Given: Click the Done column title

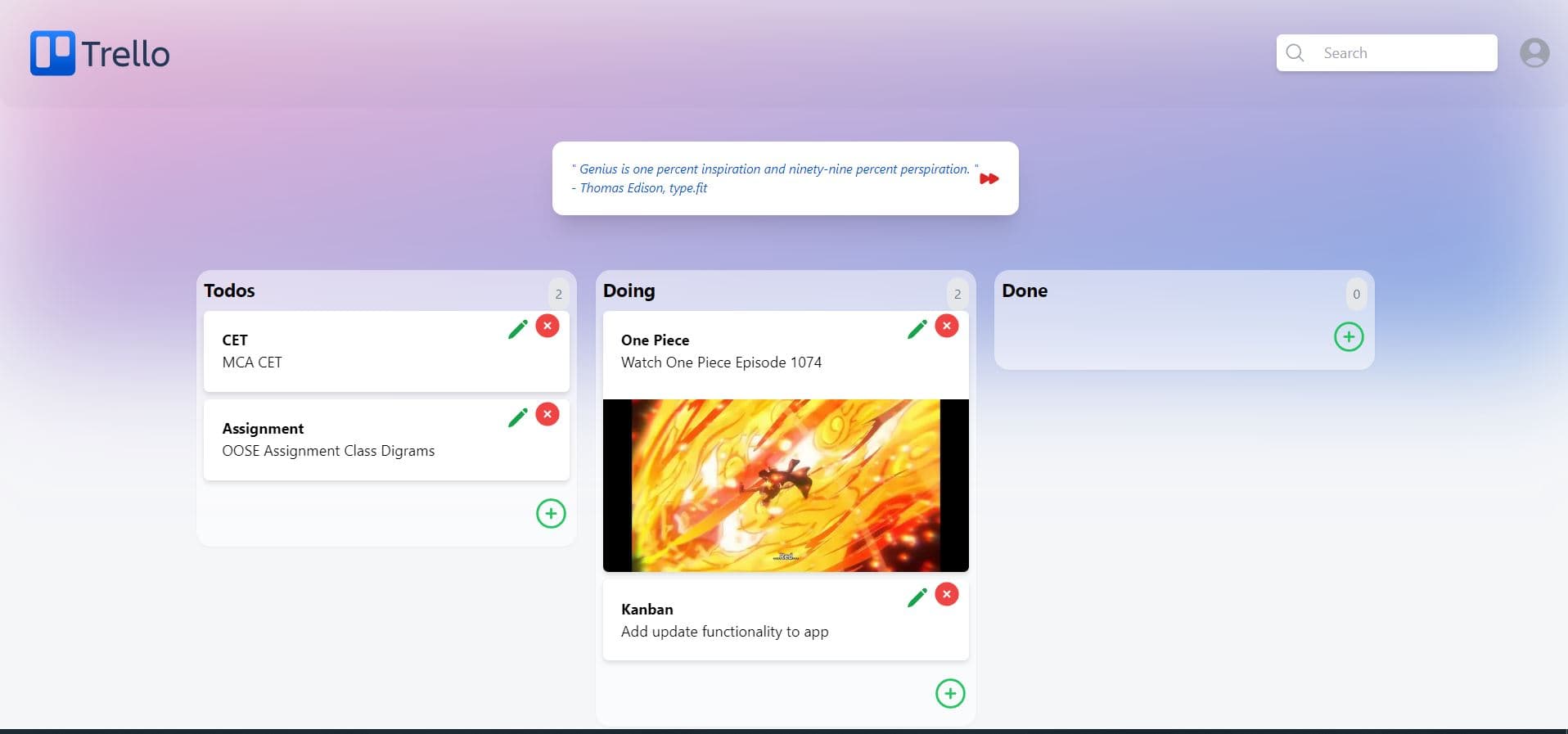Looking at the screenshot, I should (1025, 290).
